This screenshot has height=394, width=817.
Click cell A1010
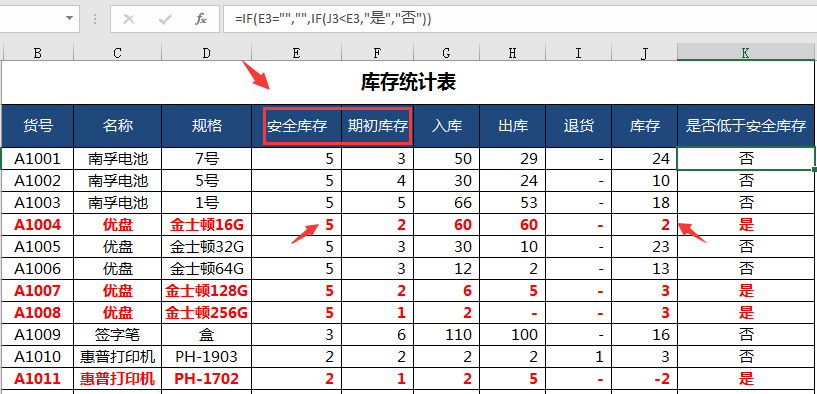click(38, 356)
